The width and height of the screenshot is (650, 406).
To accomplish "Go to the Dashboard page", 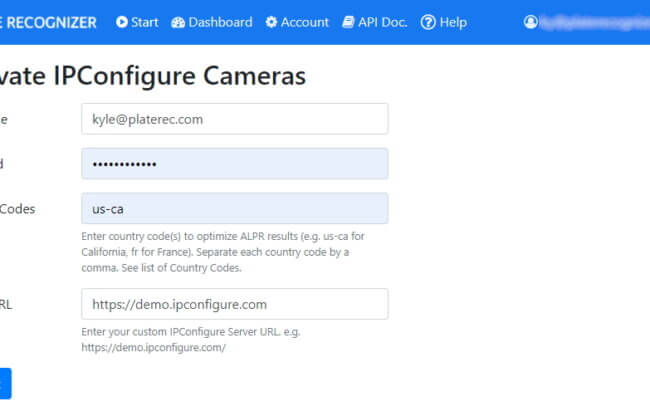I will pos(212,22).
